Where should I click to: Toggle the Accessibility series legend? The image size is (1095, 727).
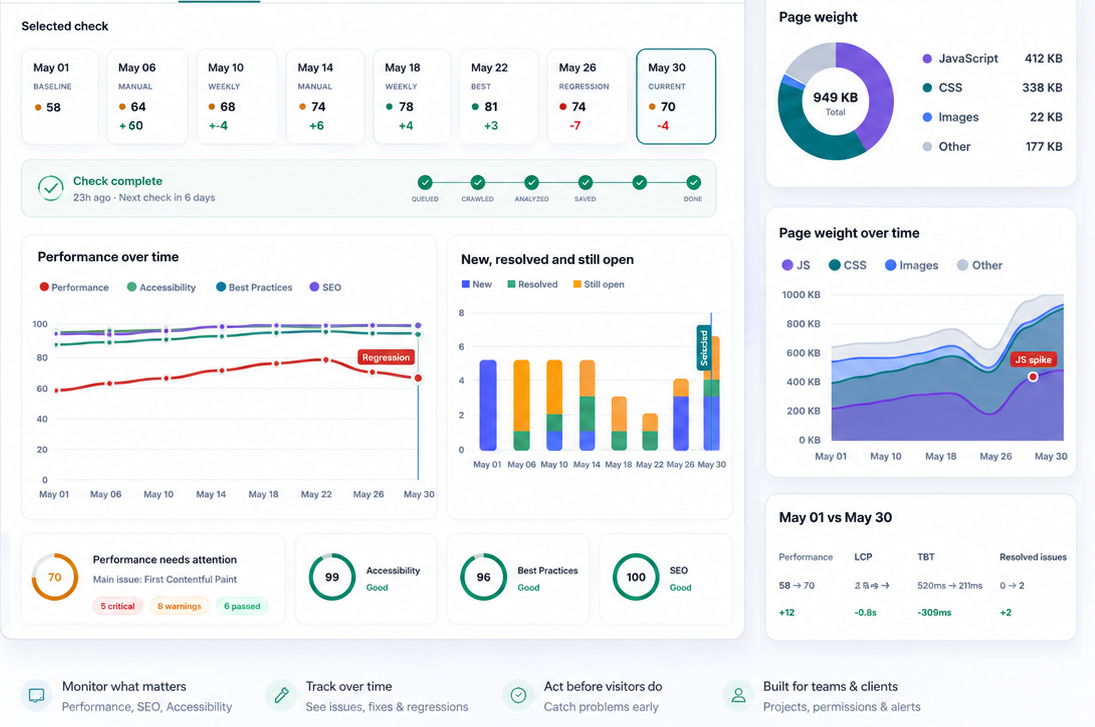tap(161, 287)
